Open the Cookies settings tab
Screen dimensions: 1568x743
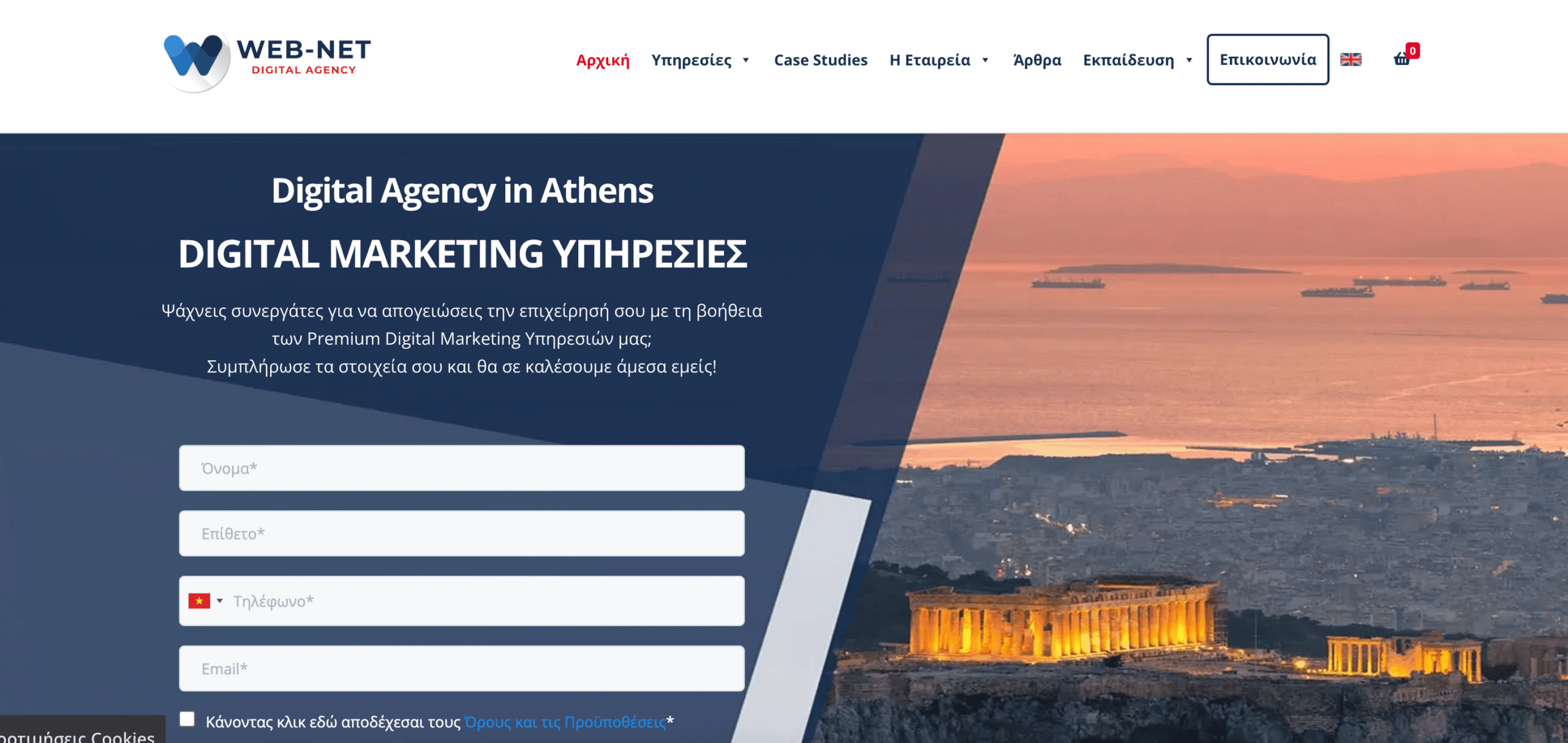(82, 730)
